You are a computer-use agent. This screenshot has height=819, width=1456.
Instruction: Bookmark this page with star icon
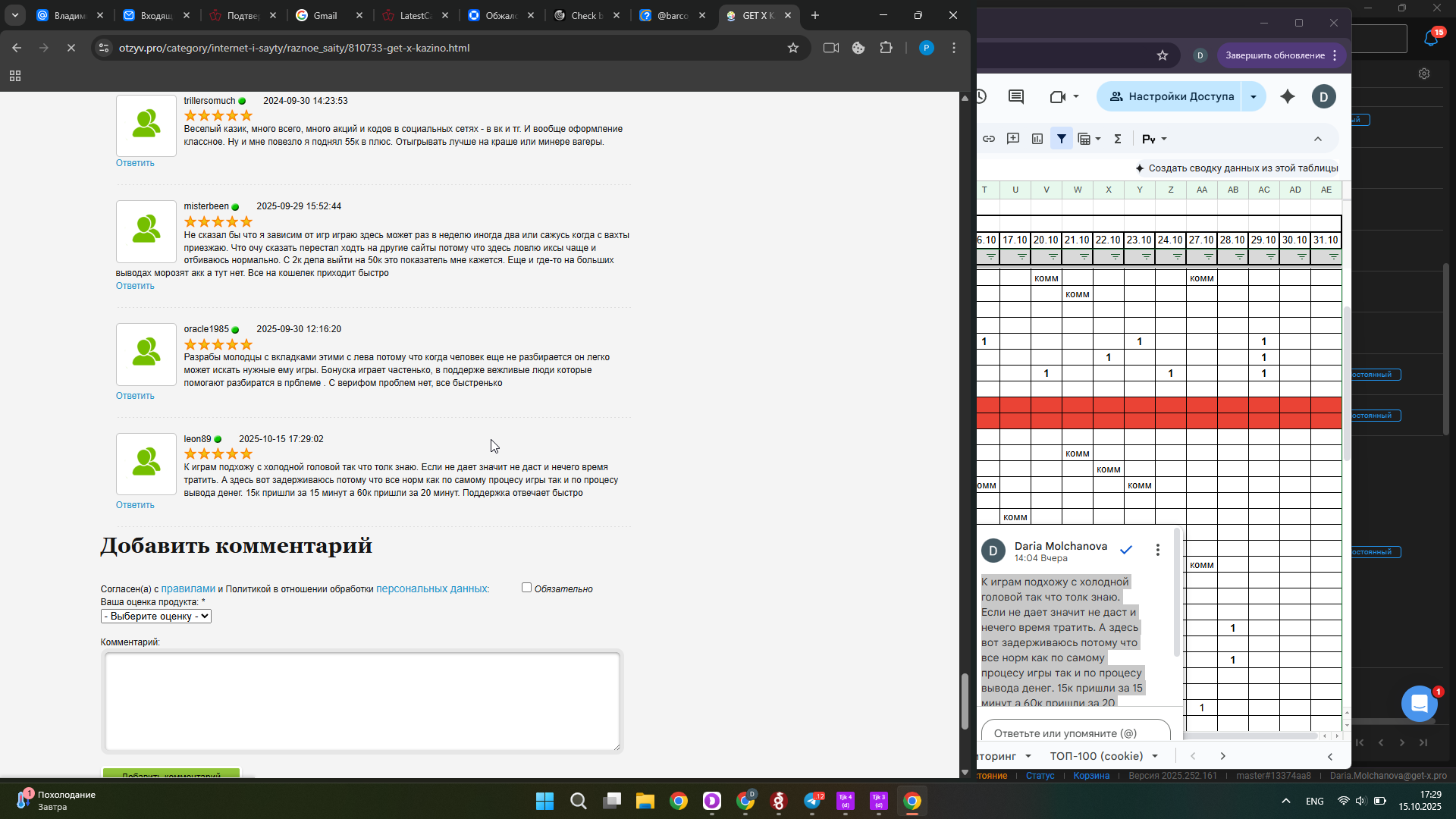[793, 48]
